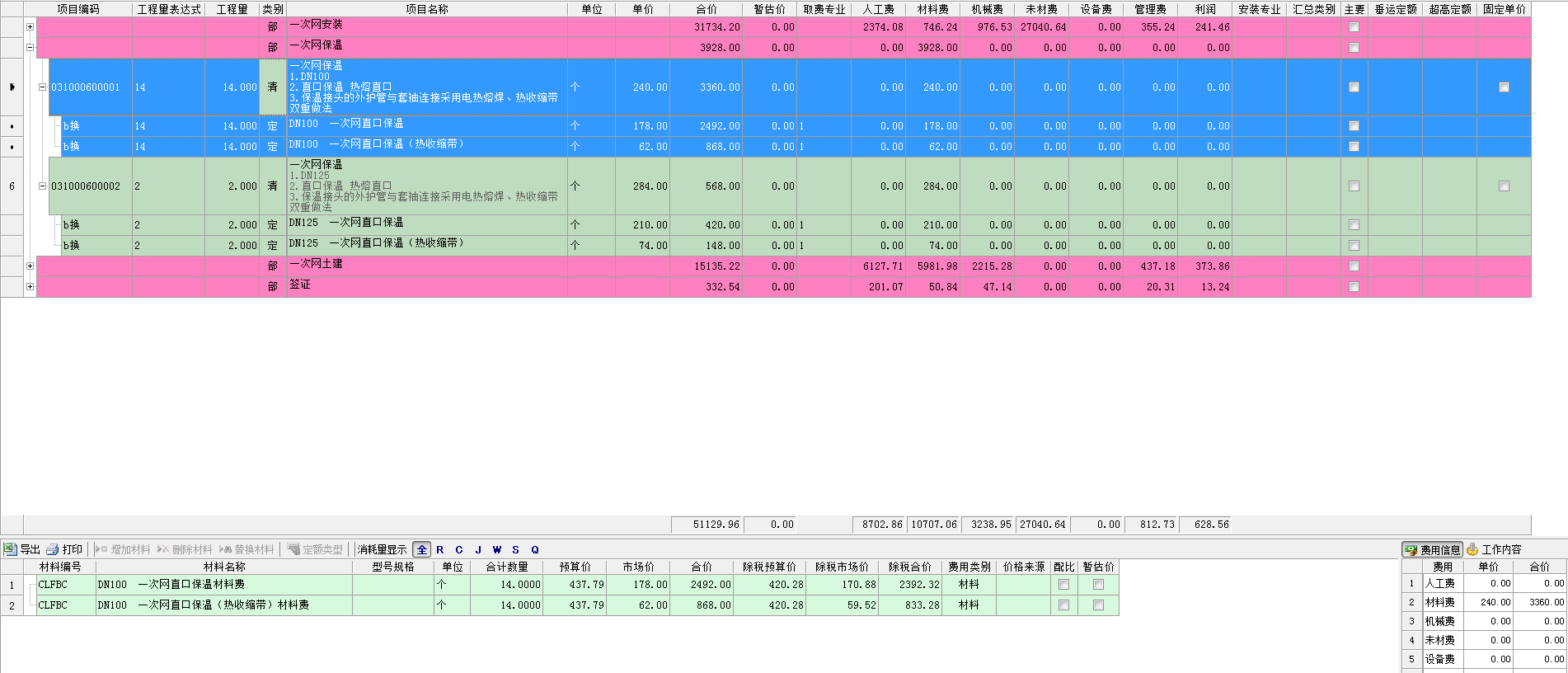This screenshot has width=1568, height=673.
Task: Click the 定额类型 quota type icon
Action: [315, 549]
